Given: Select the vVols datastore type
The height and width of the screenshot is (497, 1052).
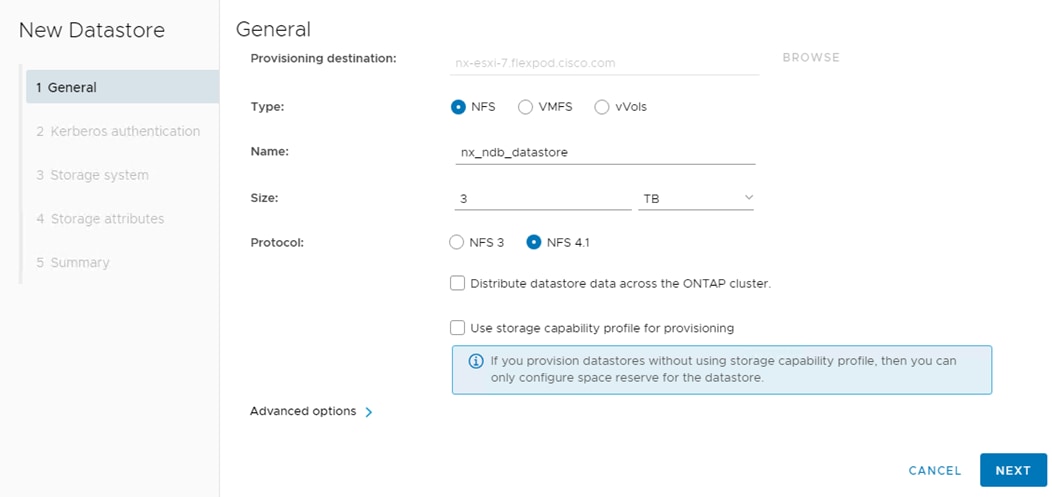Looking at the screenshot, I should click(602, 107).
